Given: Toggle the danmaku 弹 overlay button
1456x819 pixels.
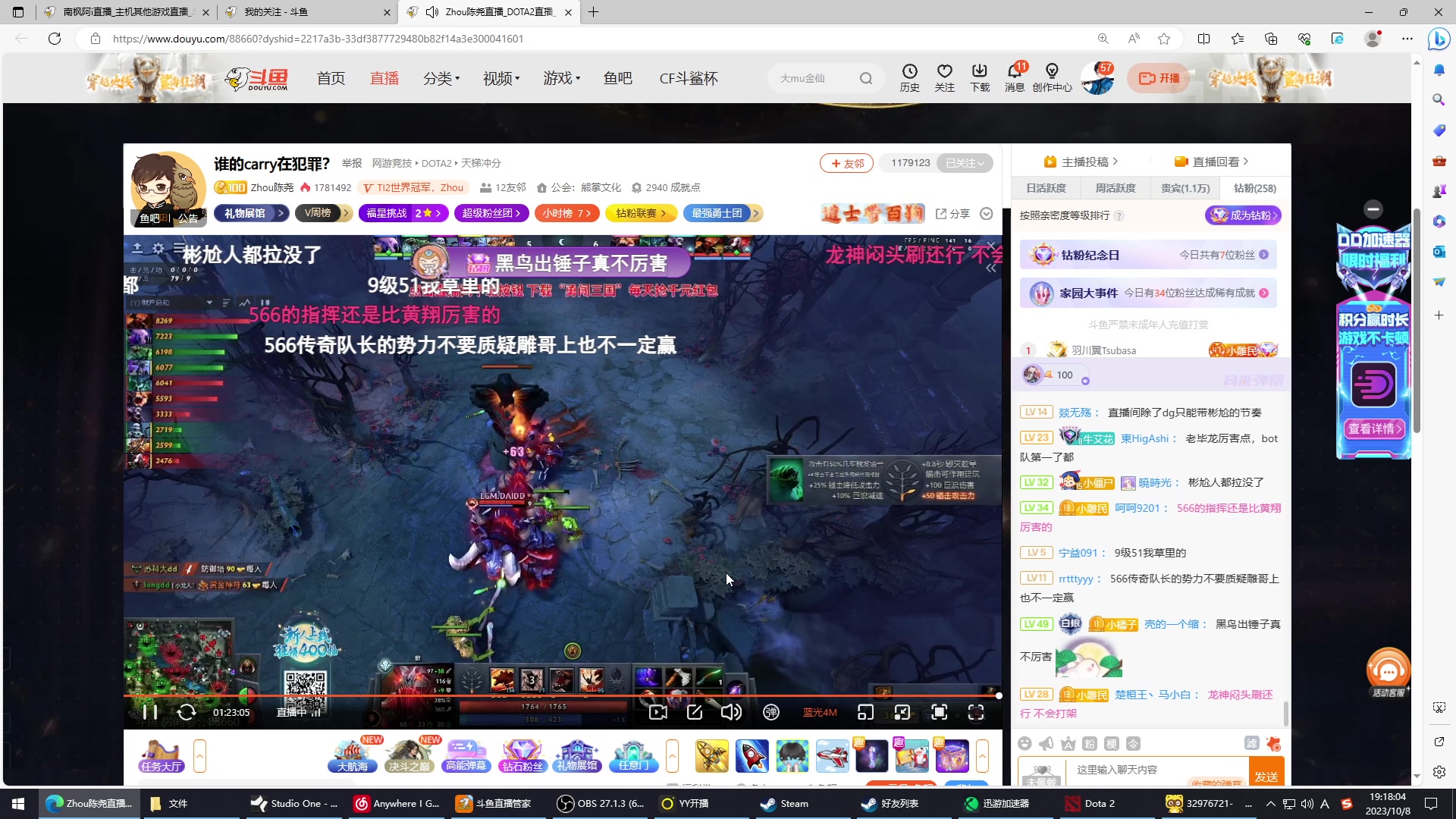Looking at the screenshot, I should click(771, 712).
